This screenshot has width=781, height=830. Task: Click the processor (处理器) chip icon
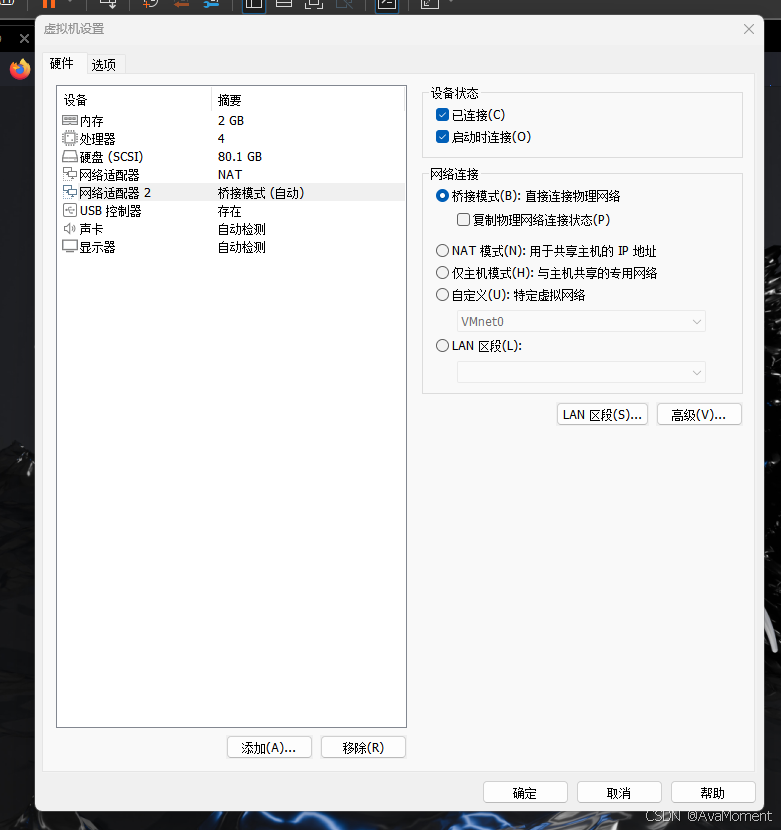coord(69,139)
